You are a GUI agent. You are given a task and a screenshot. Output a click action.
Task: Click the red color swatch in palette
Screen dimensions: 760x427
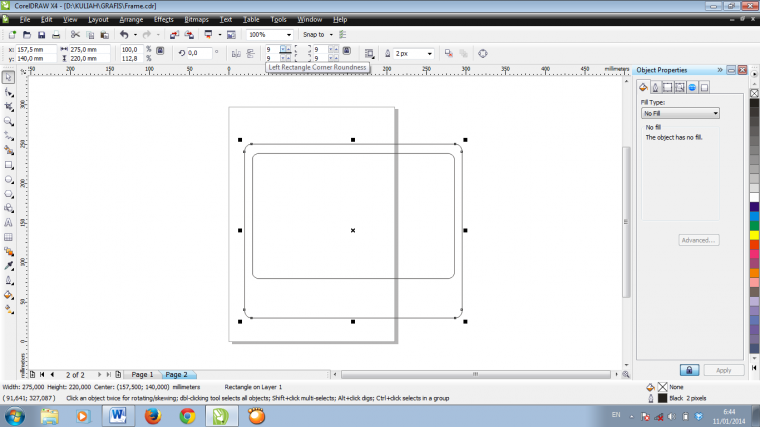pyautogui.click(x=754, y=245)
